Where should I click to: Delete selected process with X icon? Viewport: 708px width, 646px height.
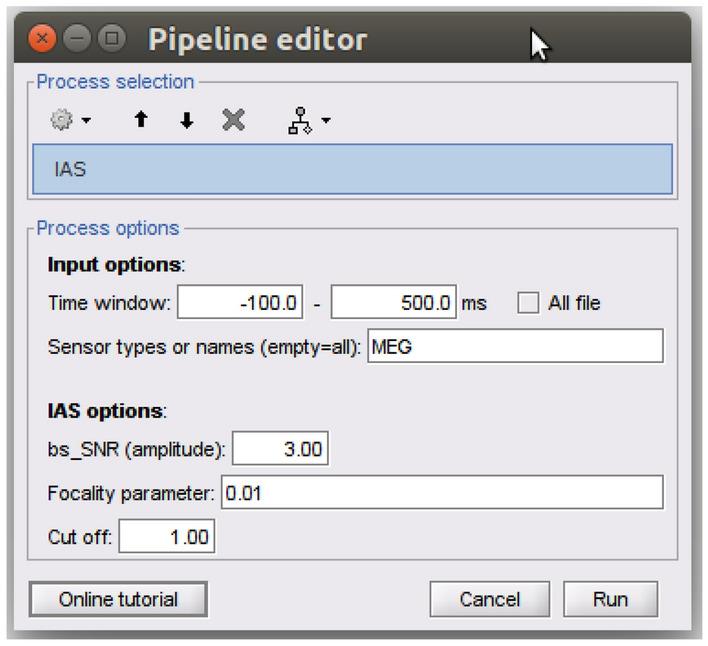pyautogui.click(x=233, y=121)
